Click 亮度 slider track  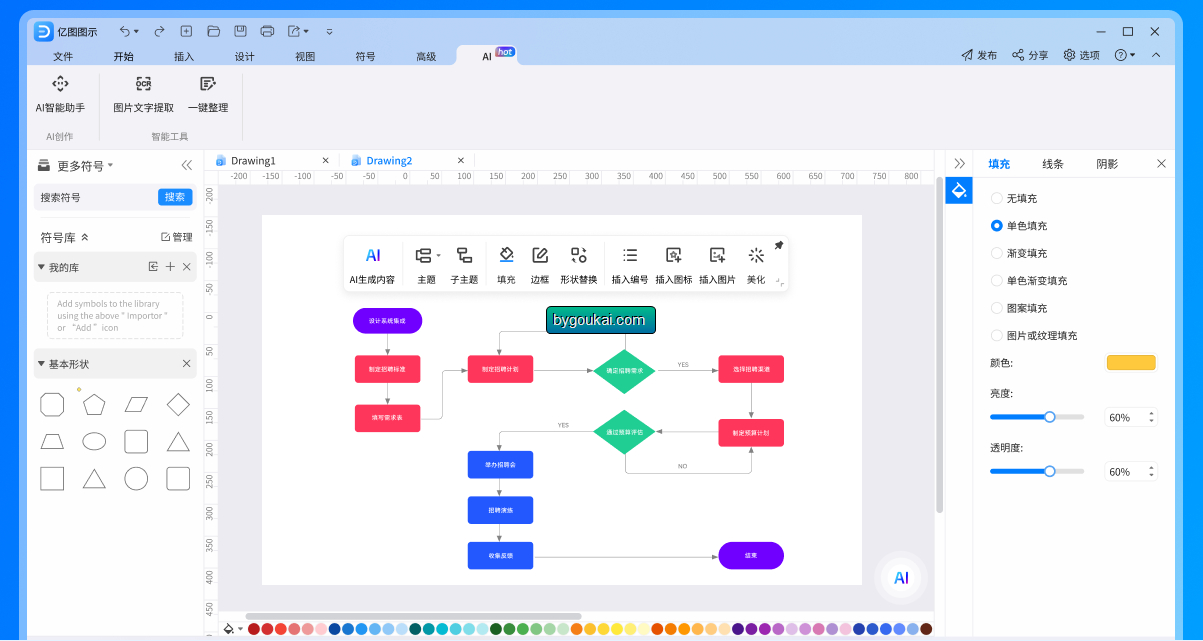tap(1037, 417)
